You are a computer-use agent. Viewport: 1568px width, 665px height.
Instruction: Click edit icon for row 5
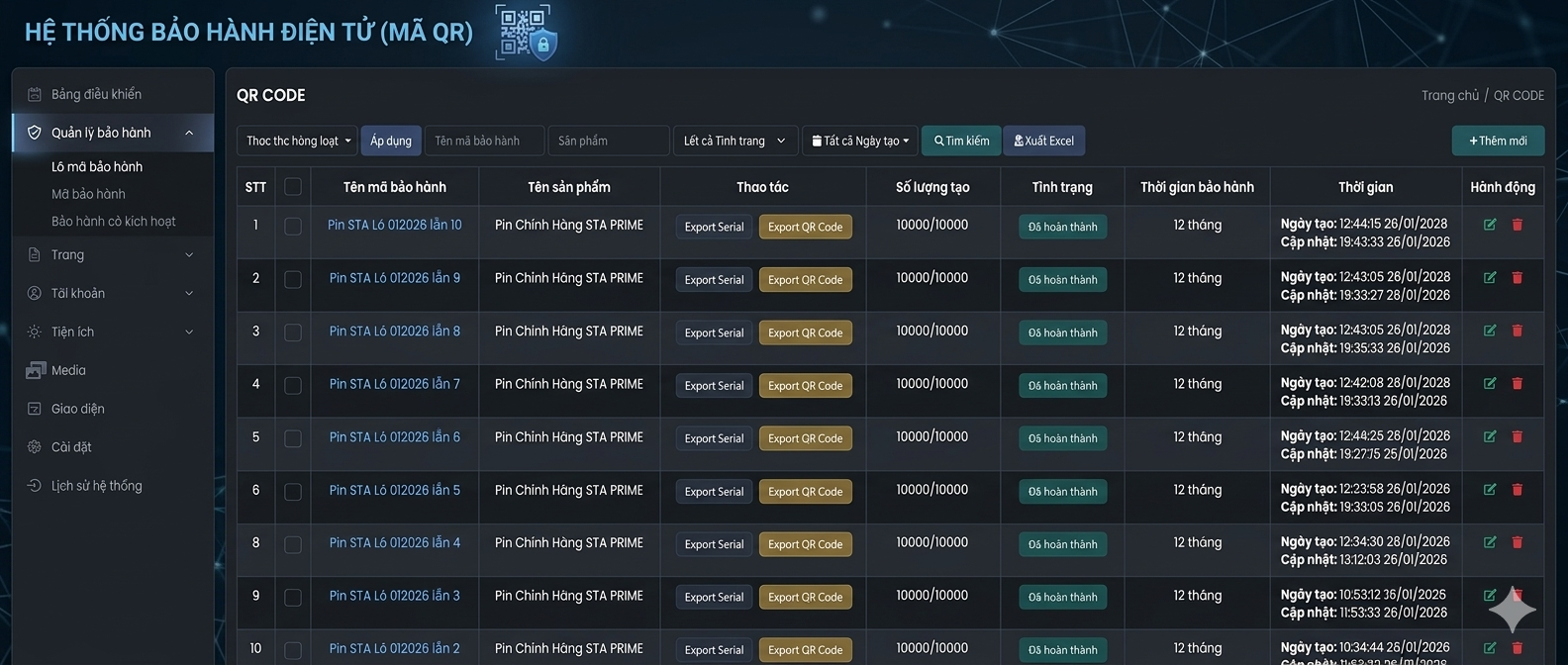[x=1490, y=436]
